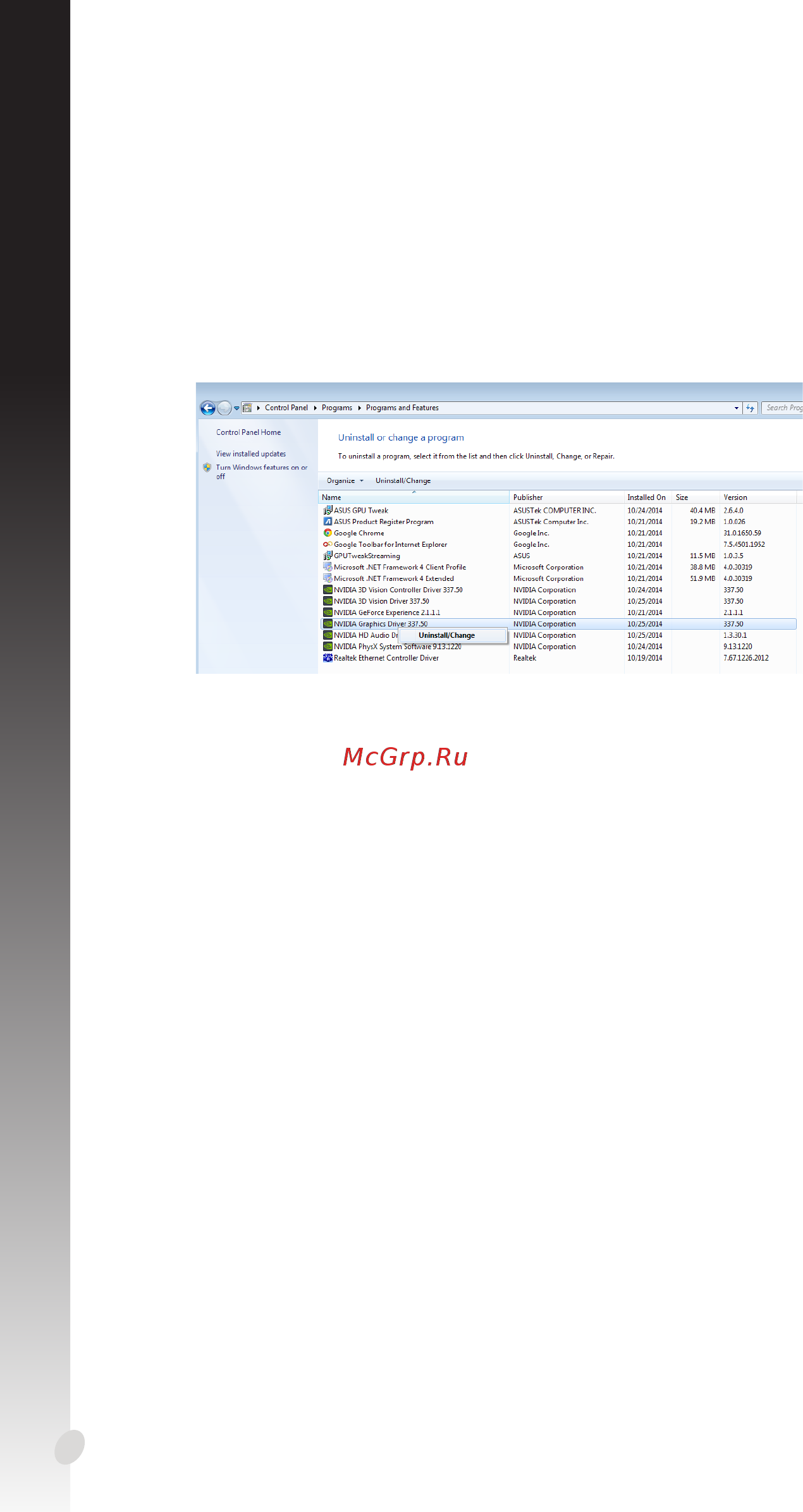This screenshot has width=803, height=1512.
Task: Click version number 2.6.4.0
Action: (x=733, y=511)
